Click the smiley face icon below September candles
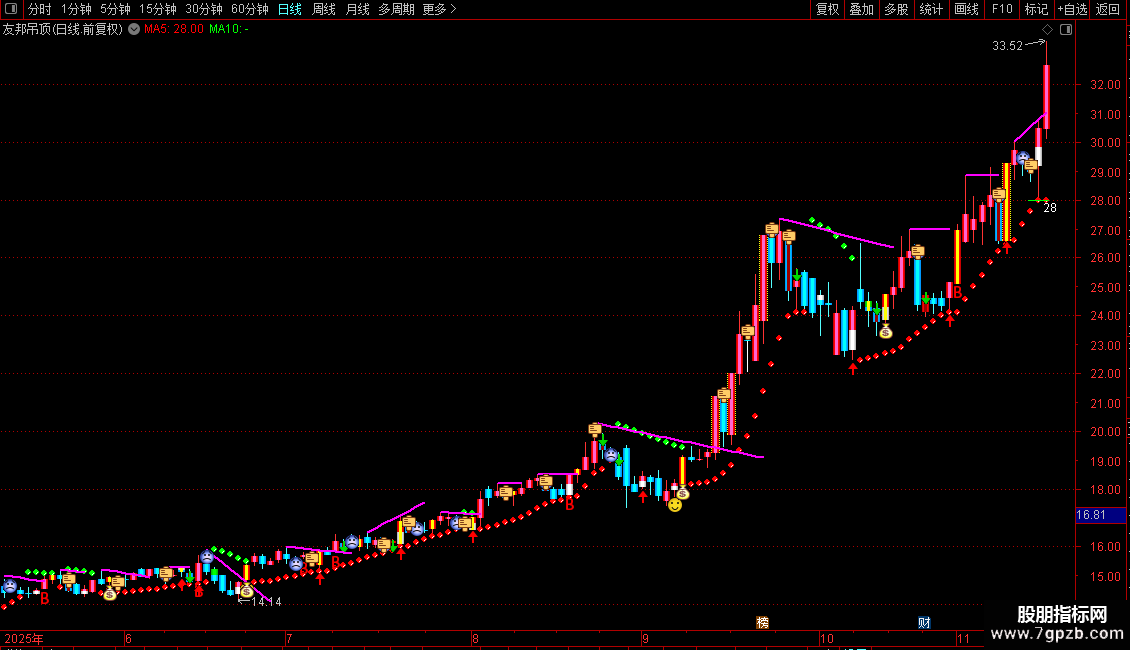The image size is (1130, 650). [x=675, y=505]
